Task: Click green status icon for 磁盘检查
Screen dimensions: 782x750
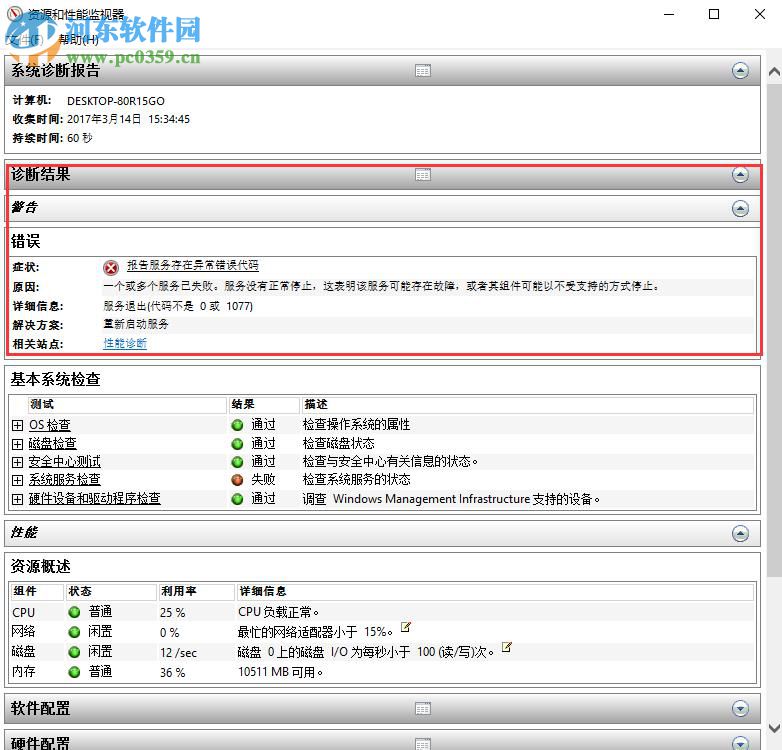Action: (237, 444)
